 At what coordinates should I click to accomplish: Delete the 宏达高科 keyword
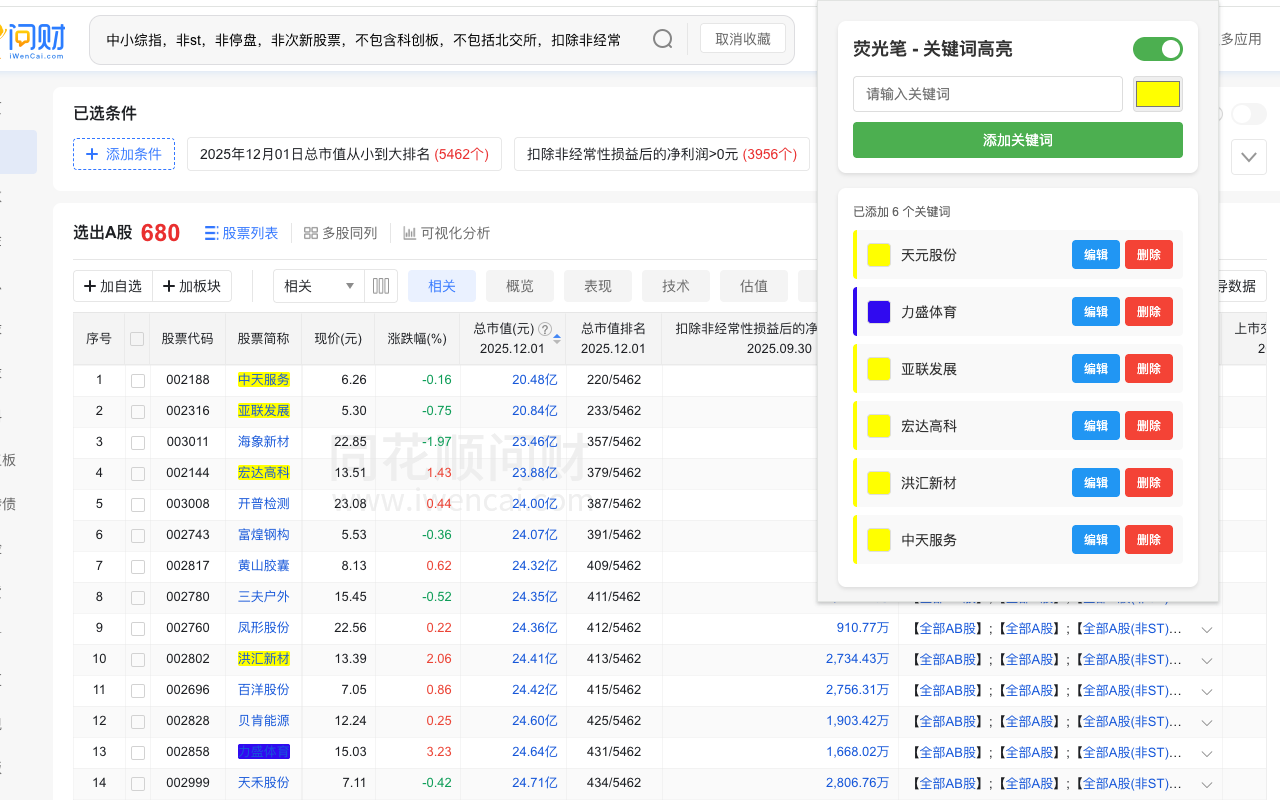(1149, 426)
